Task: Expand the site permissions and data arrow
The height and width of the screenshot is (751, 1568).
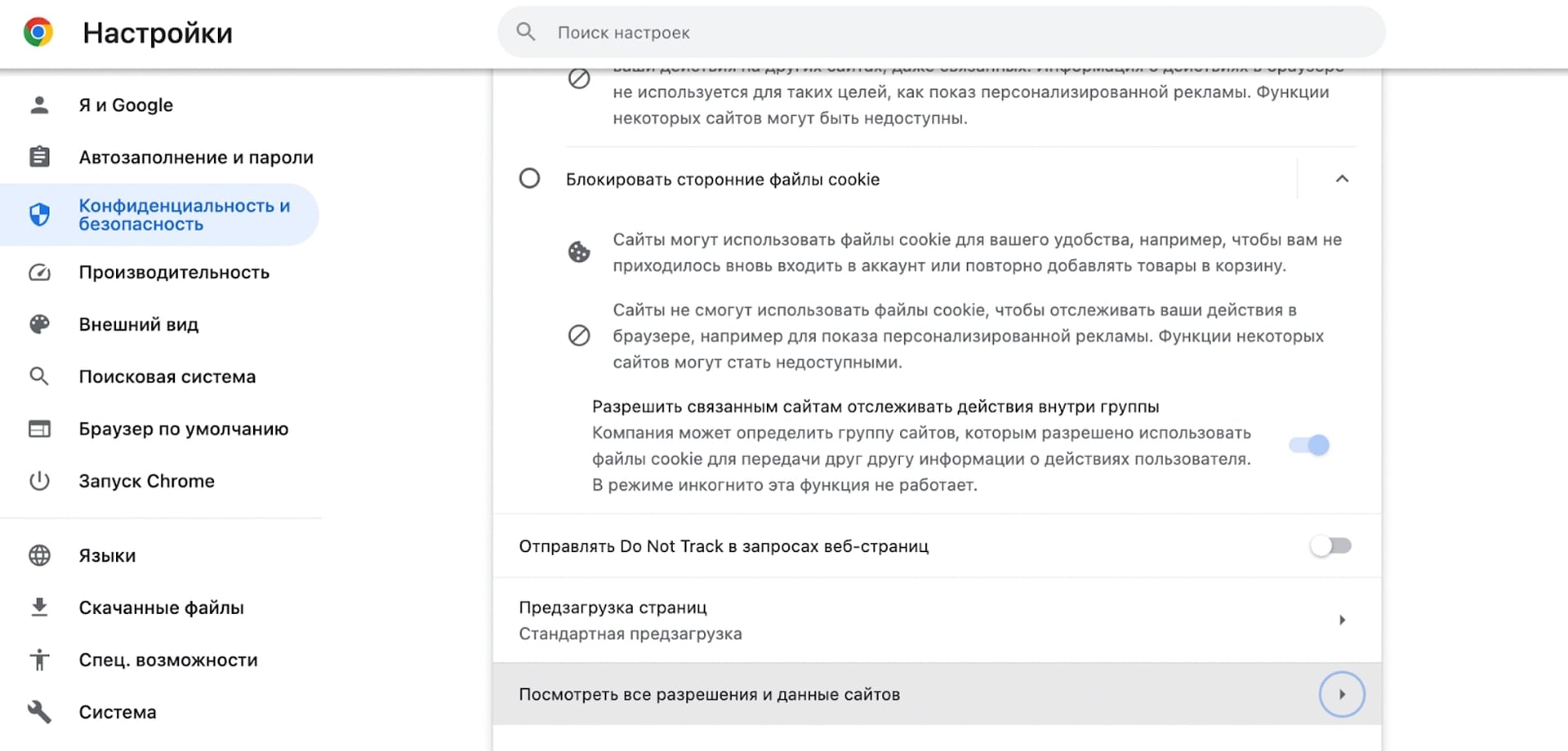Action: (1342, 695)
